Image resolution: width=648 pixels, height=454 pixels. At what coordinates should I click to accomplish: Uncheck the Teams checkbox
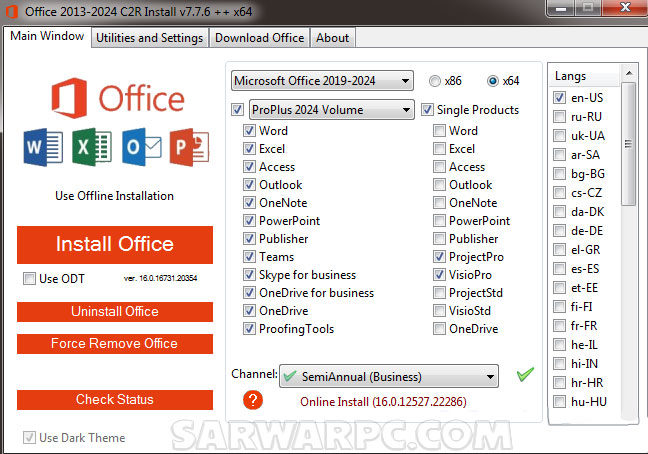click(249, 257)
